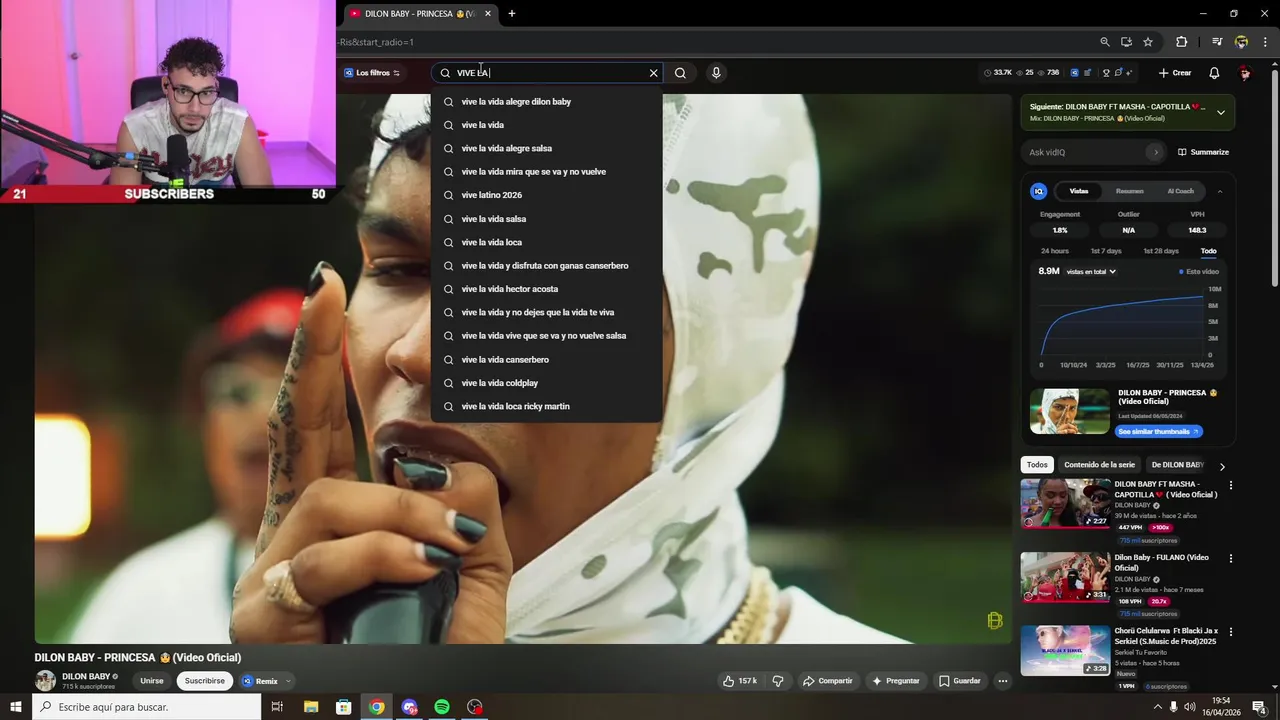Show more filter chips with right arrow
The image size is (1280, 720).
pyautogui.click(x=1222, y=466)
